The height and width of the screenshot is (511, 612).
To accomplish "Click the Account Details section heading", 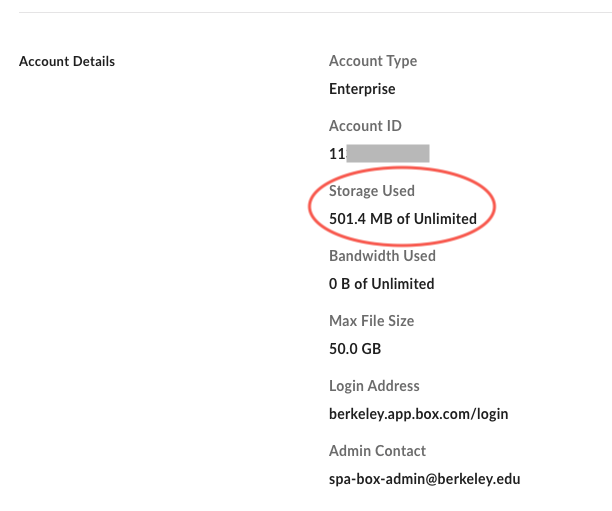I will (67, 62).
